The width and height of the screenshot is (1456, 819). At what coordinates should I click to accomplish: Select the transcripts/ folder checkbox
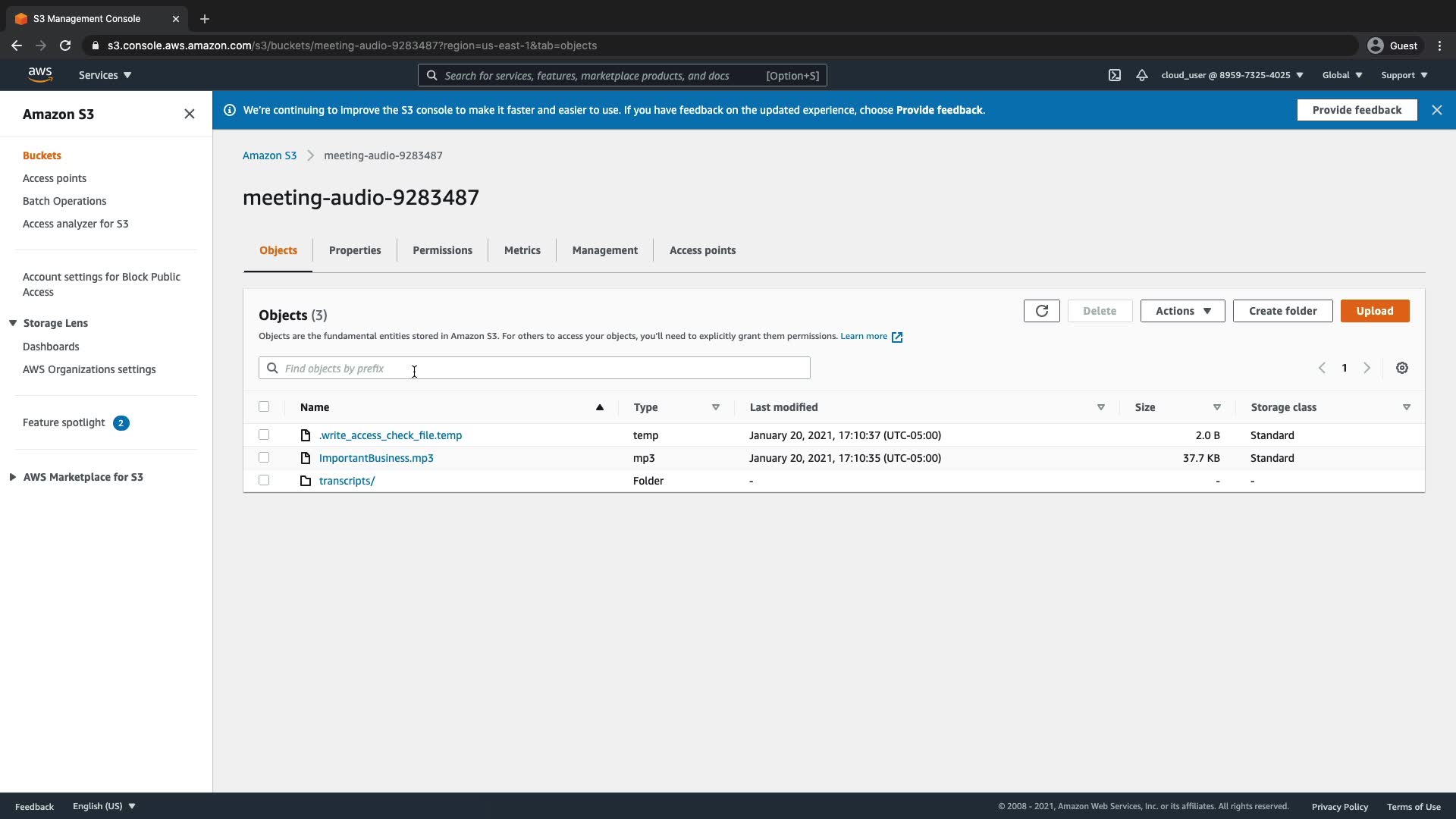pos(264,480)
